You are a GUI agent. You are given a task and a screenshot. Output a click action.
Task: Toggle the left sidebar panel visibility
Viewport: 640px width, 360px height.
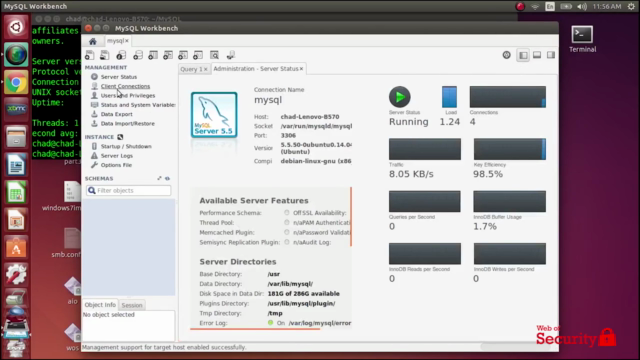[x=523, y=55]
